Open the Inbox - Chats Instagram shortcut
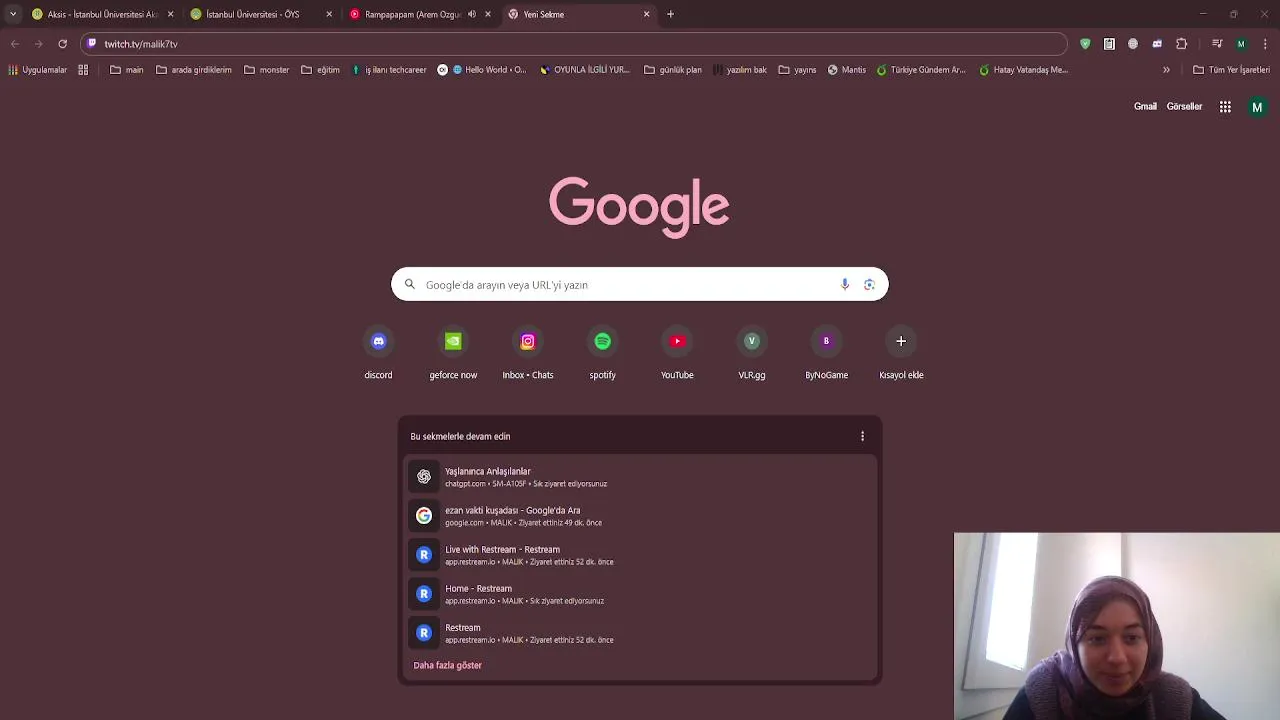Viewport: 1280px width, 720px height. pos(528,354)
